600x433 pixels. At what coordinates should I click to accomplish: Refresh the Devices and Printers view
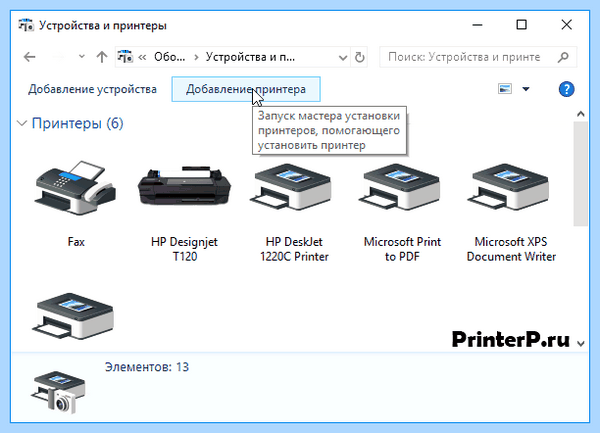point(359,57)
